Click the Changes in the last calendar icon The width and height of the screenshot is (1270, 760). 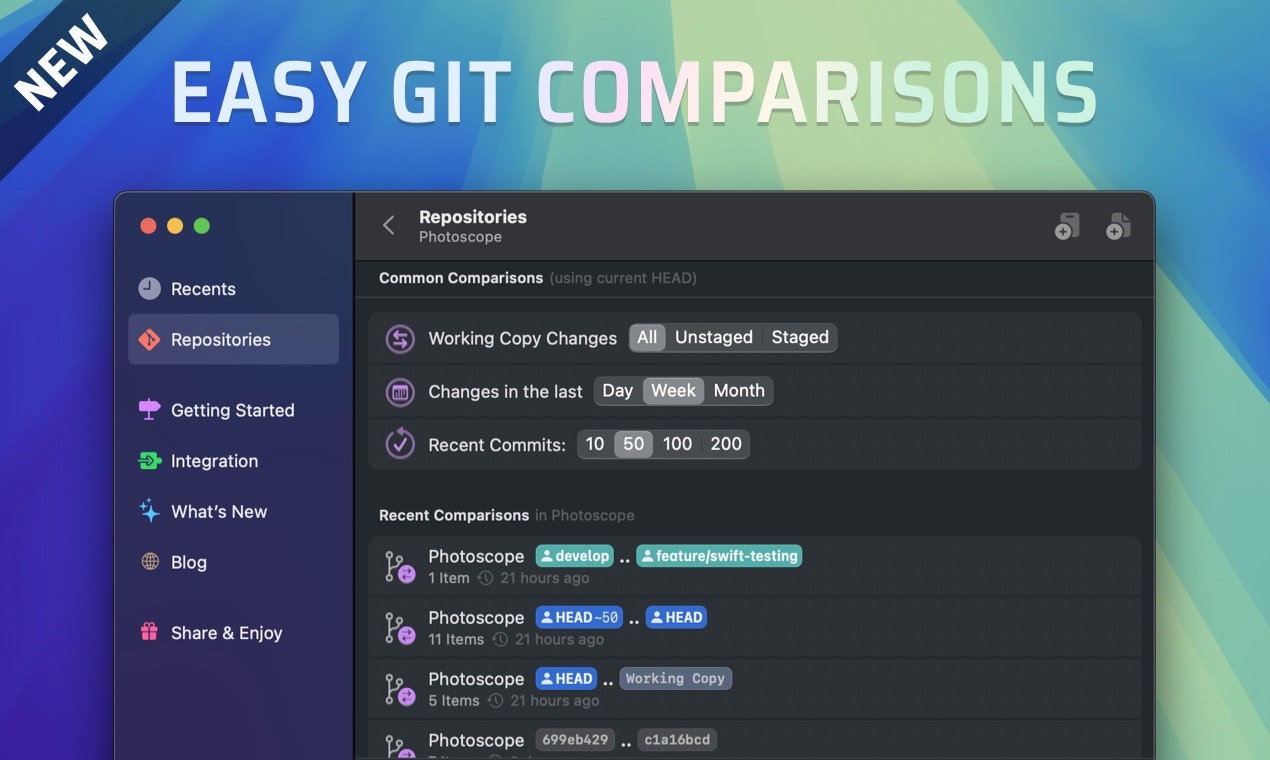pos(400,392)
